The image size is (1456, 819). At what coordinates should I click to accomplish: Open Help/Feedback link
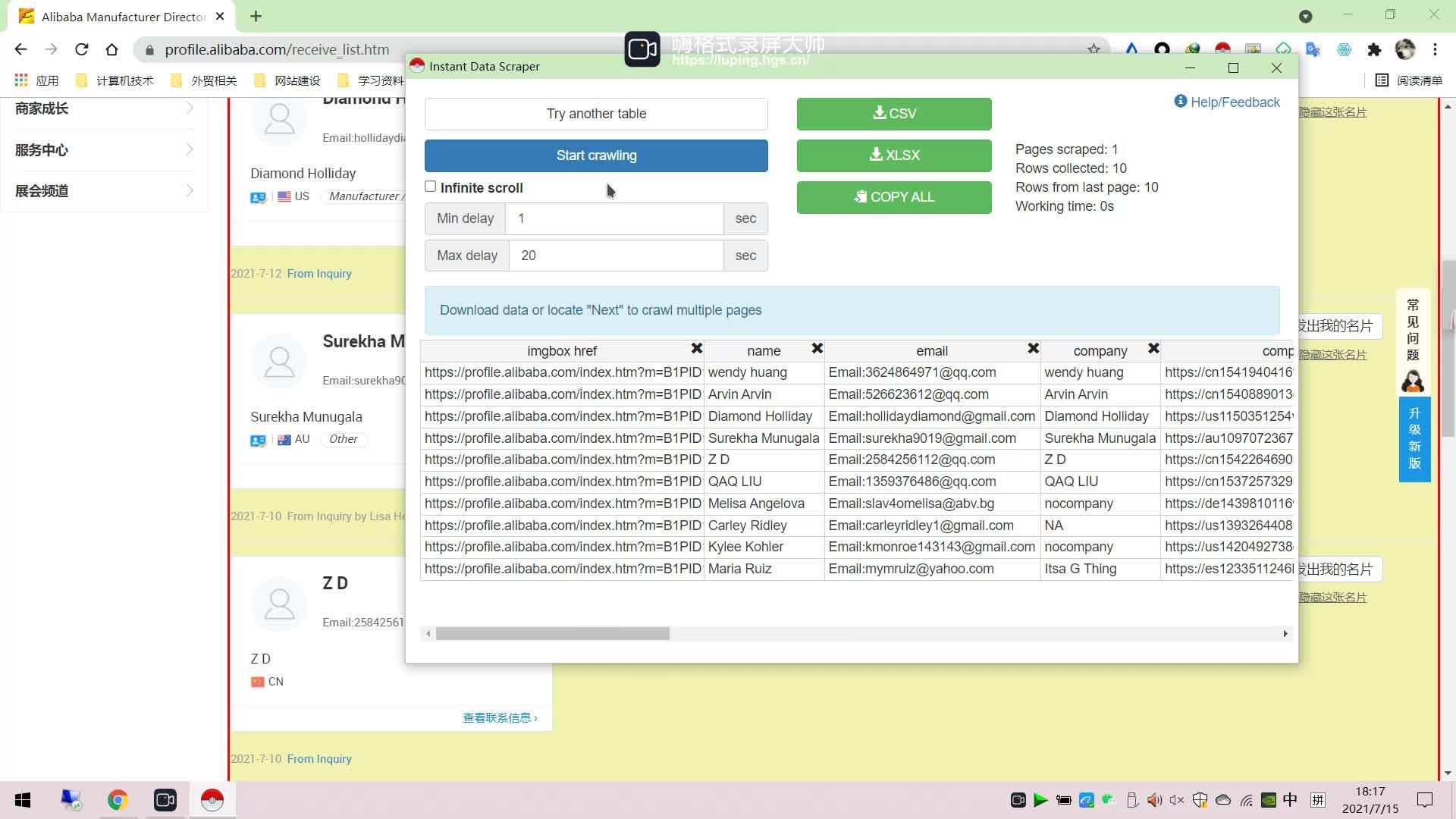coord(1227,102)
